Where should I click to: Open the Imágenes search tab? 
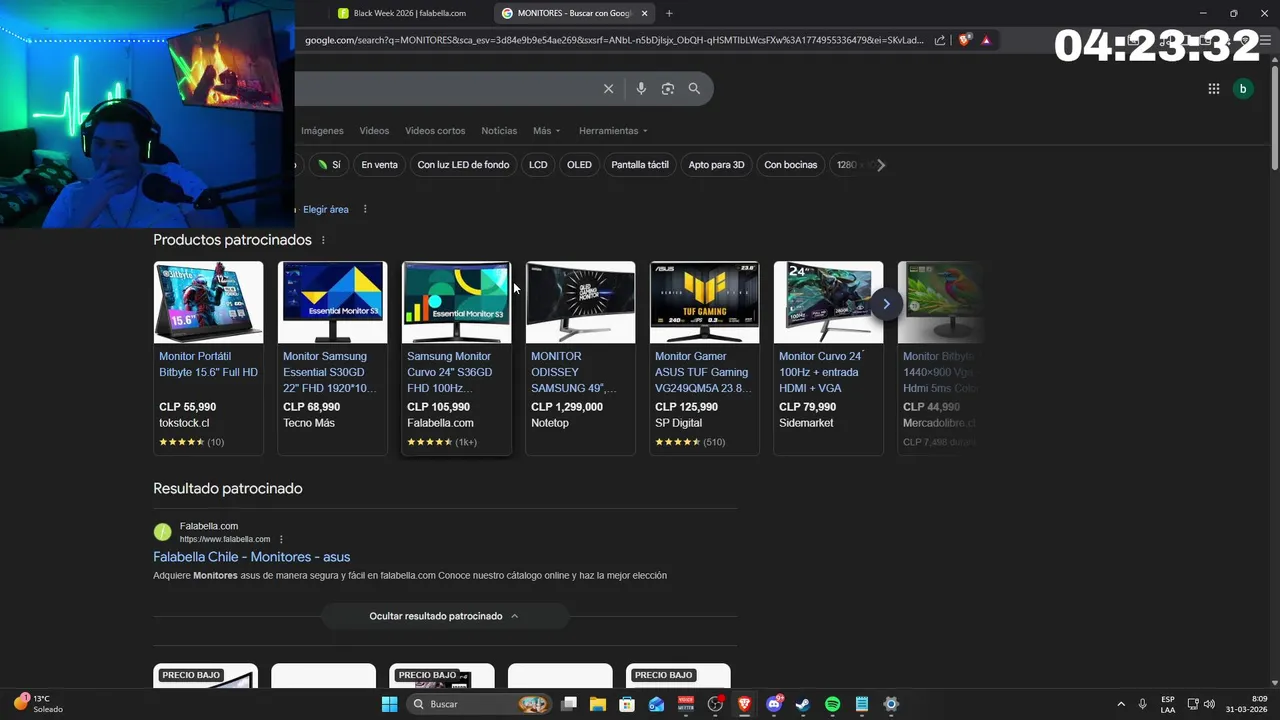(x=322, y=131)
